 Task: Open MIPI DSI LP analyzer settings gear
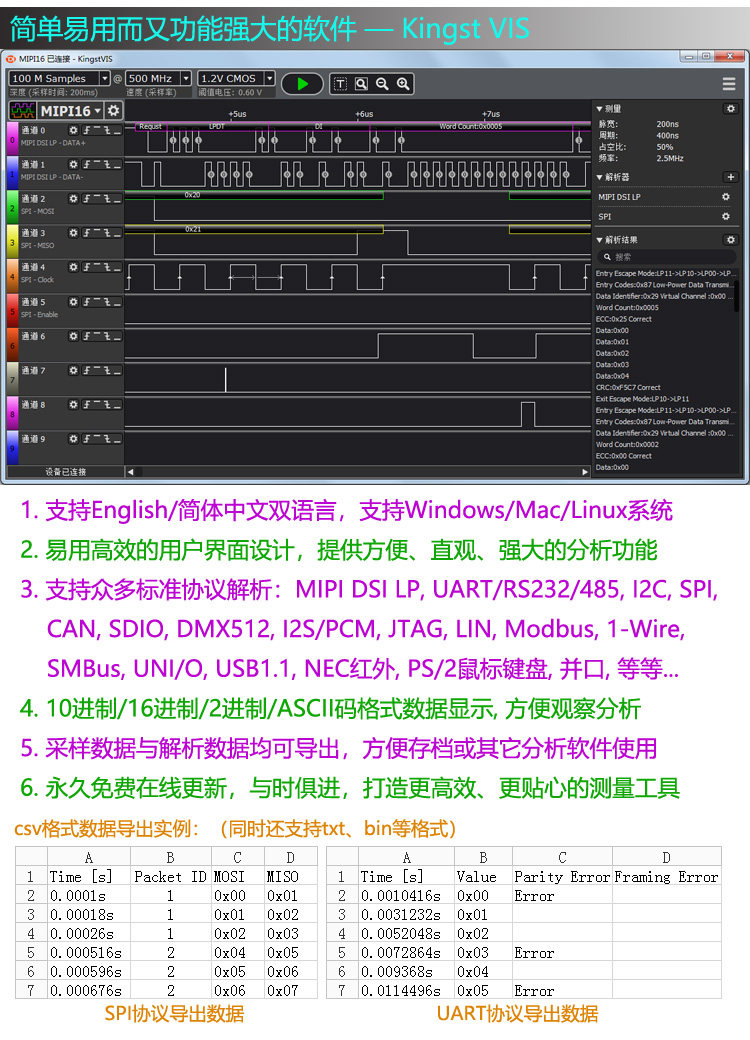[725, 197]
